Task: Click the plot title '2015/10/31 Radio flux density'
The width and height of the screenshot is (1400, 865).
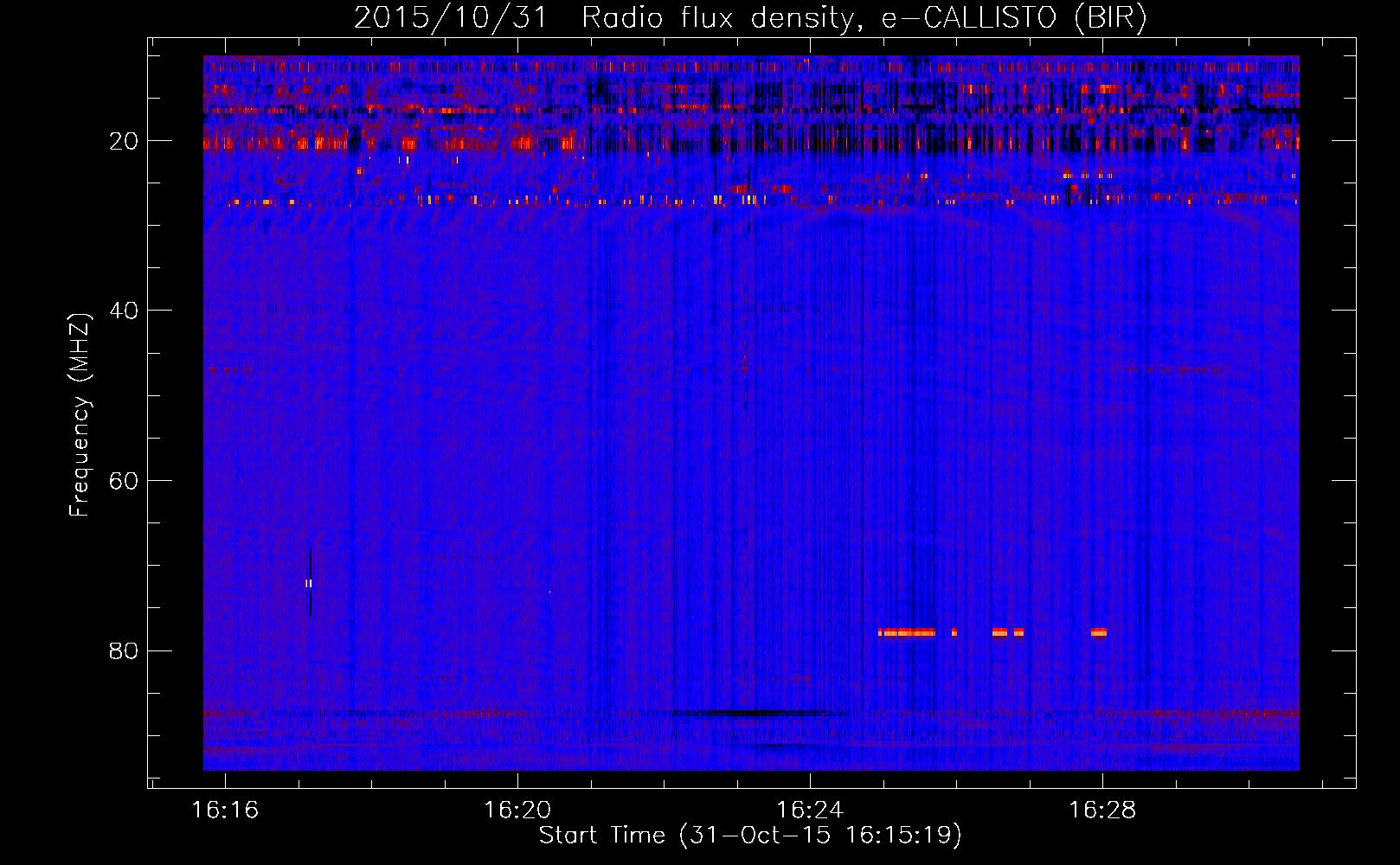Action: pos(750,17)
